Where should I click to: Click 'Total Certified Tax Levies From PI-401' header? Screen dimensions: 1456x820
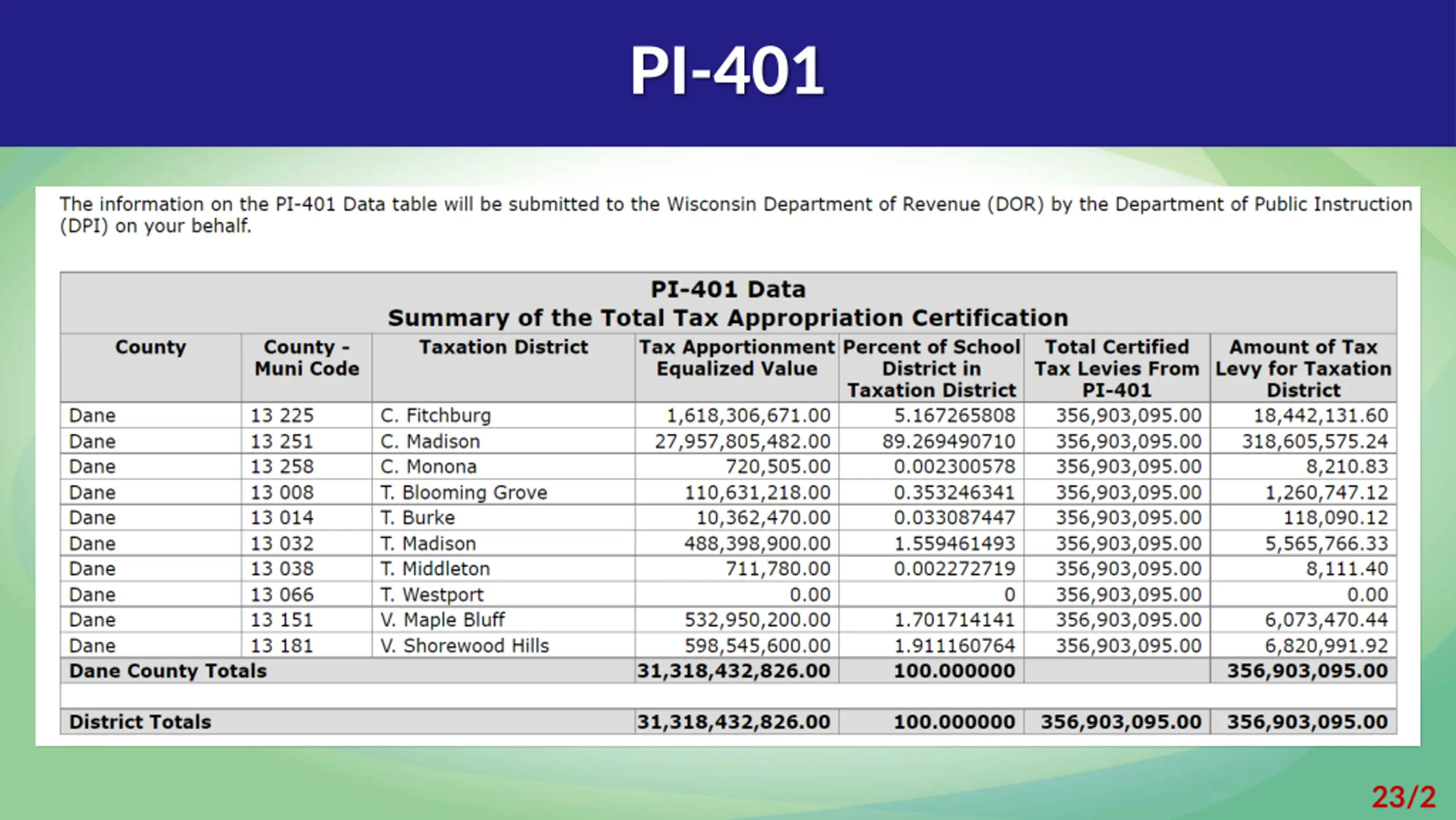coord(1117,368)
